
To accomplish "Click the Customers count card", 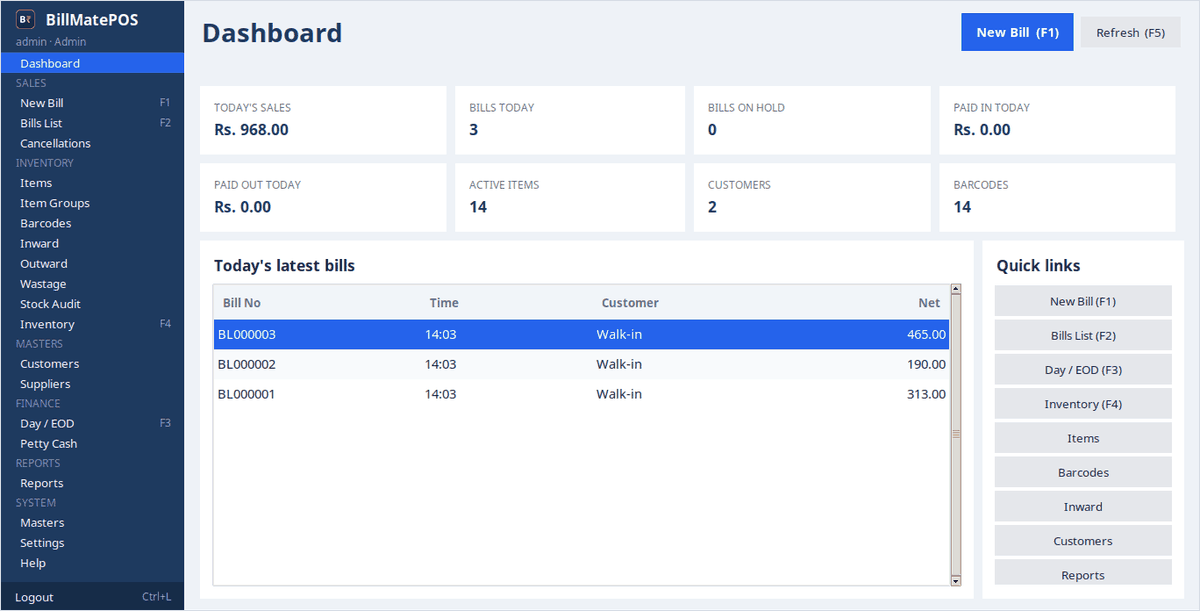I will (812, 198).
